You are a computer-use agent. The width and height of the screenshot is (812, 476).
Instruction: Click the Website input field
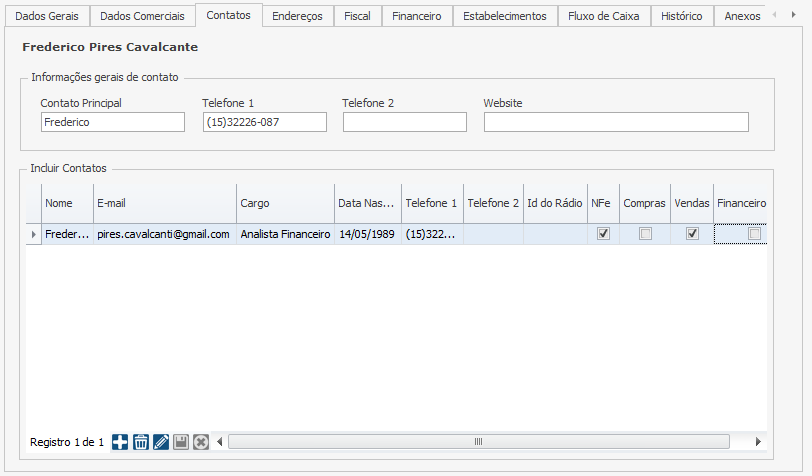(x=616, y=122)
